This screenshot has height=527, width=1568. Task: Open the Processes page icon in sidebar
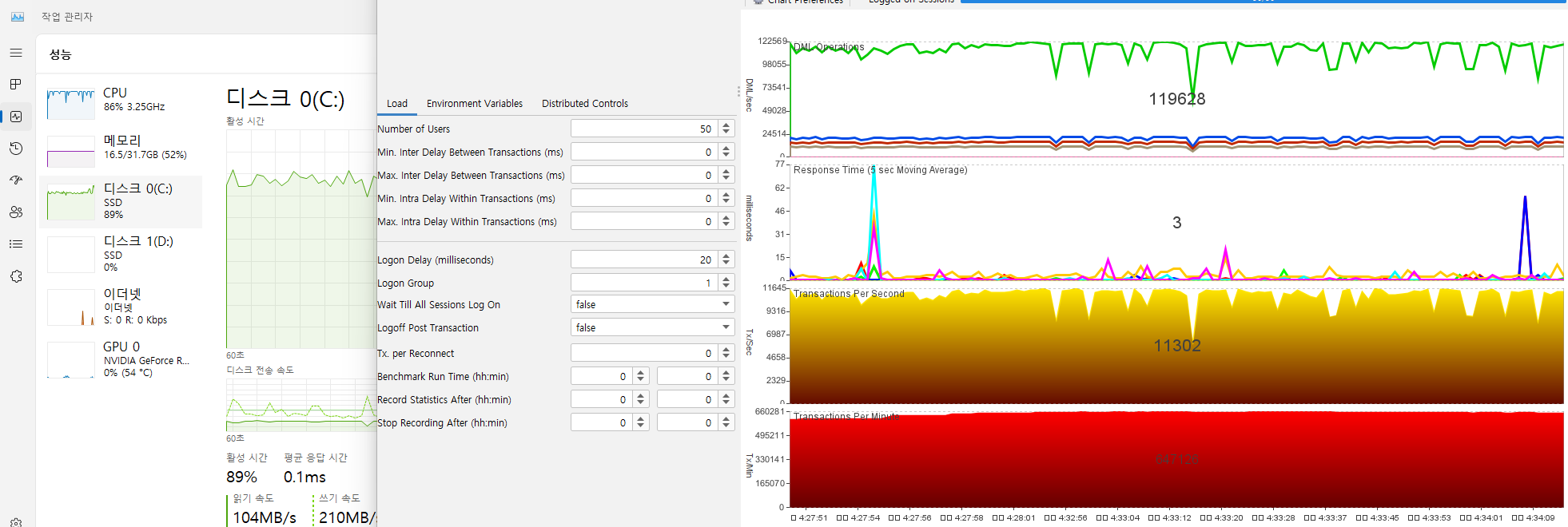coord(16,85)
